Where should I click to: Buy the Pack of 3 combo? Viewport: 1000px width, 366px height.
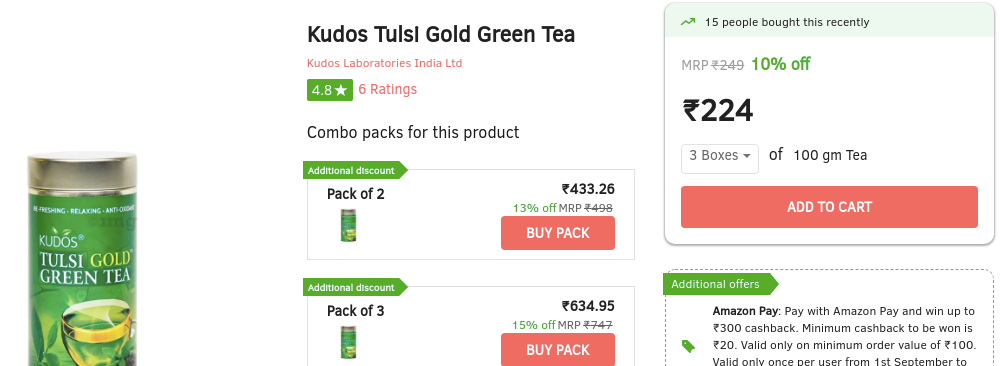[558, 349]
